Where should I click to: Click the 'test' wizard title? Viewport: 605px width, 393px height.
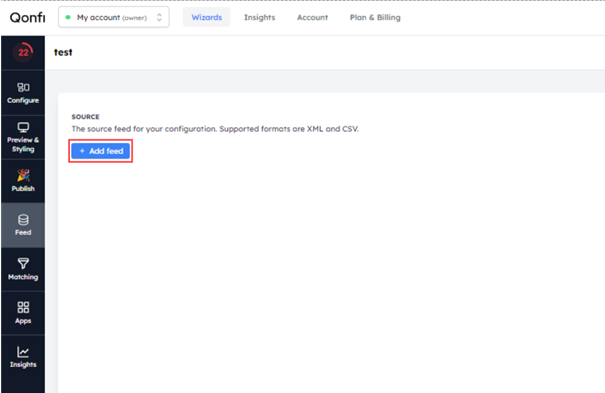coord(63,52)
